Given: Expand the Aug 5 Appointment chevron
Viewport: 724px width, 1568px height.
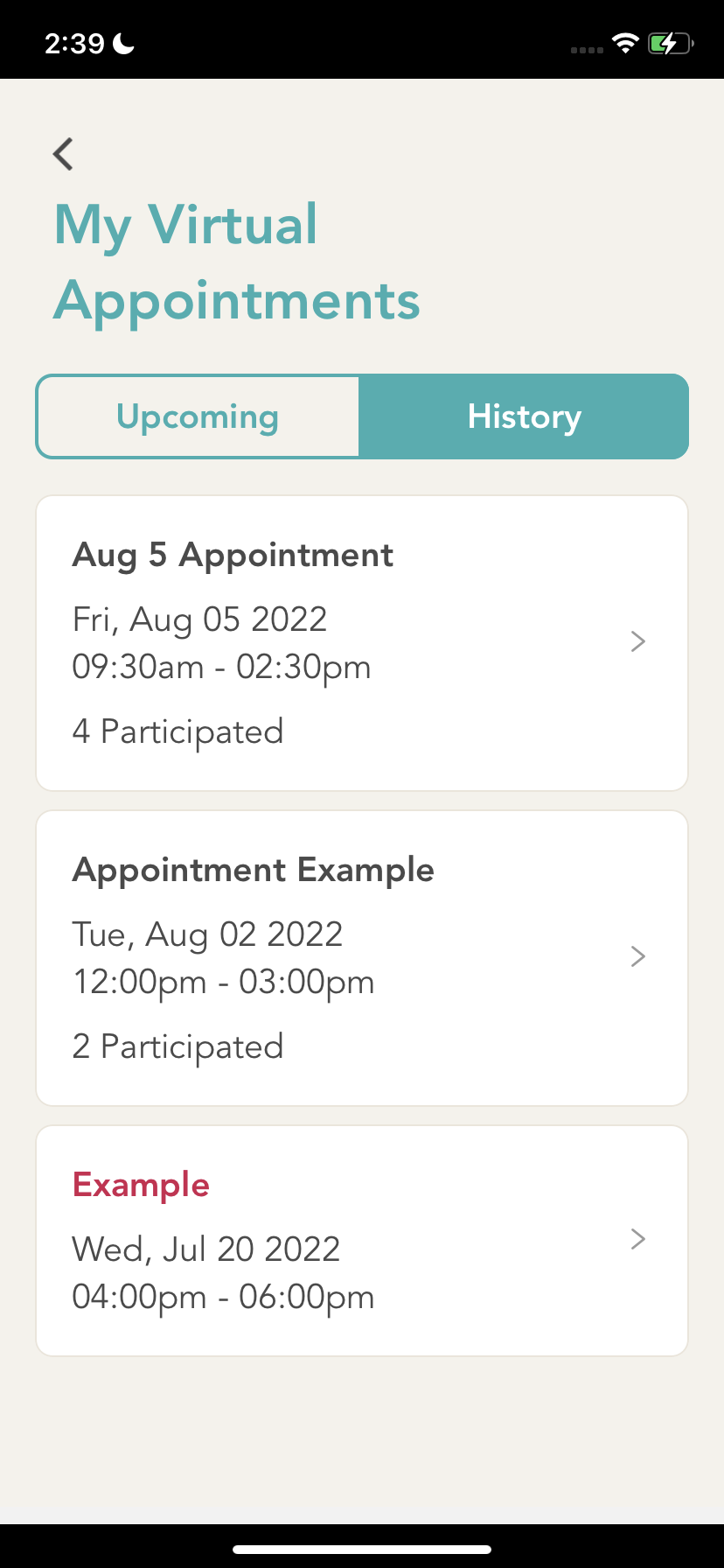Looking at the screenshot, I should (x=637, y=641).
